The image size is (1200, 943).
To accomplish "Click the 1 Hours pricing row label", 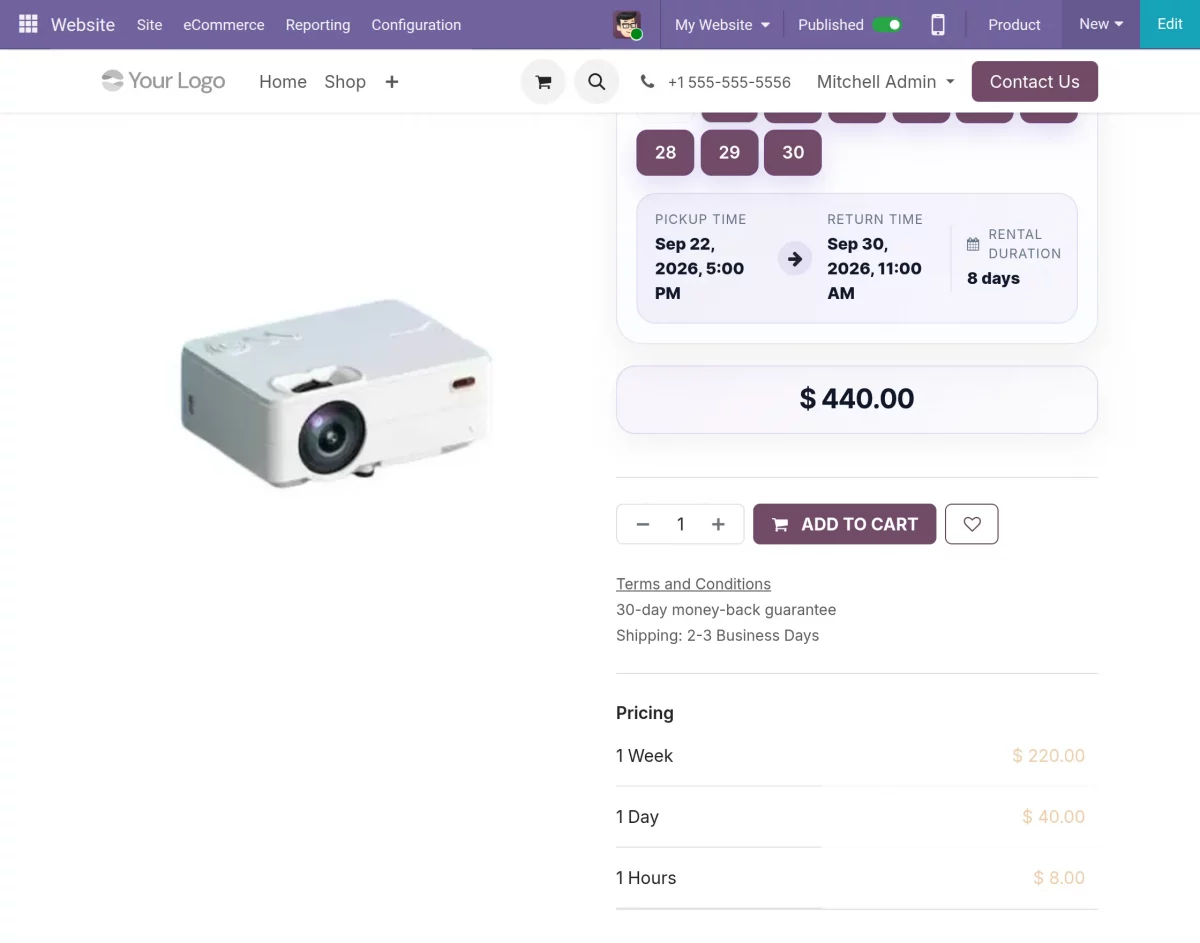I will (x=646, y=878).
